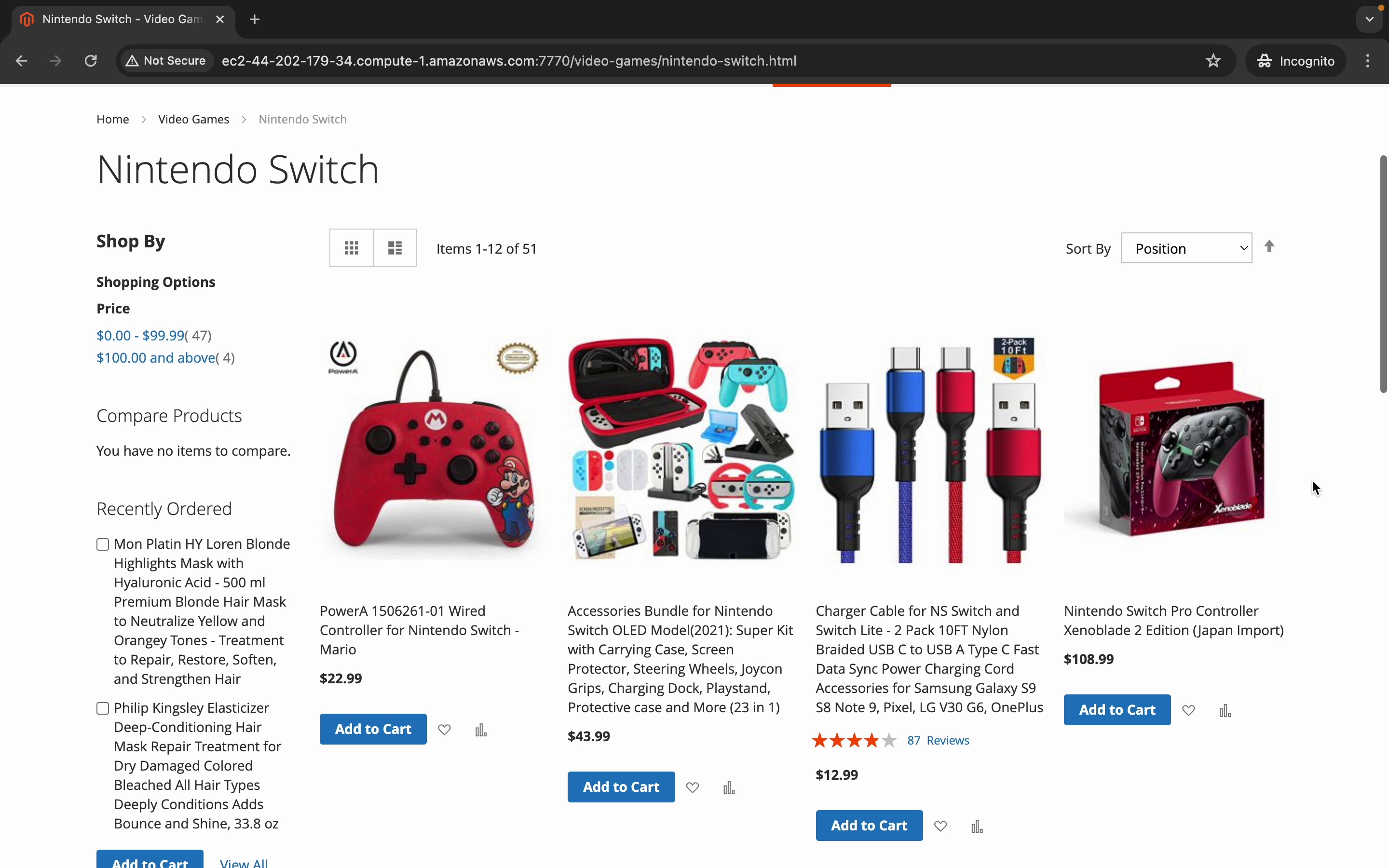Add PowerA Mario controller to compare

click(481, 730)
